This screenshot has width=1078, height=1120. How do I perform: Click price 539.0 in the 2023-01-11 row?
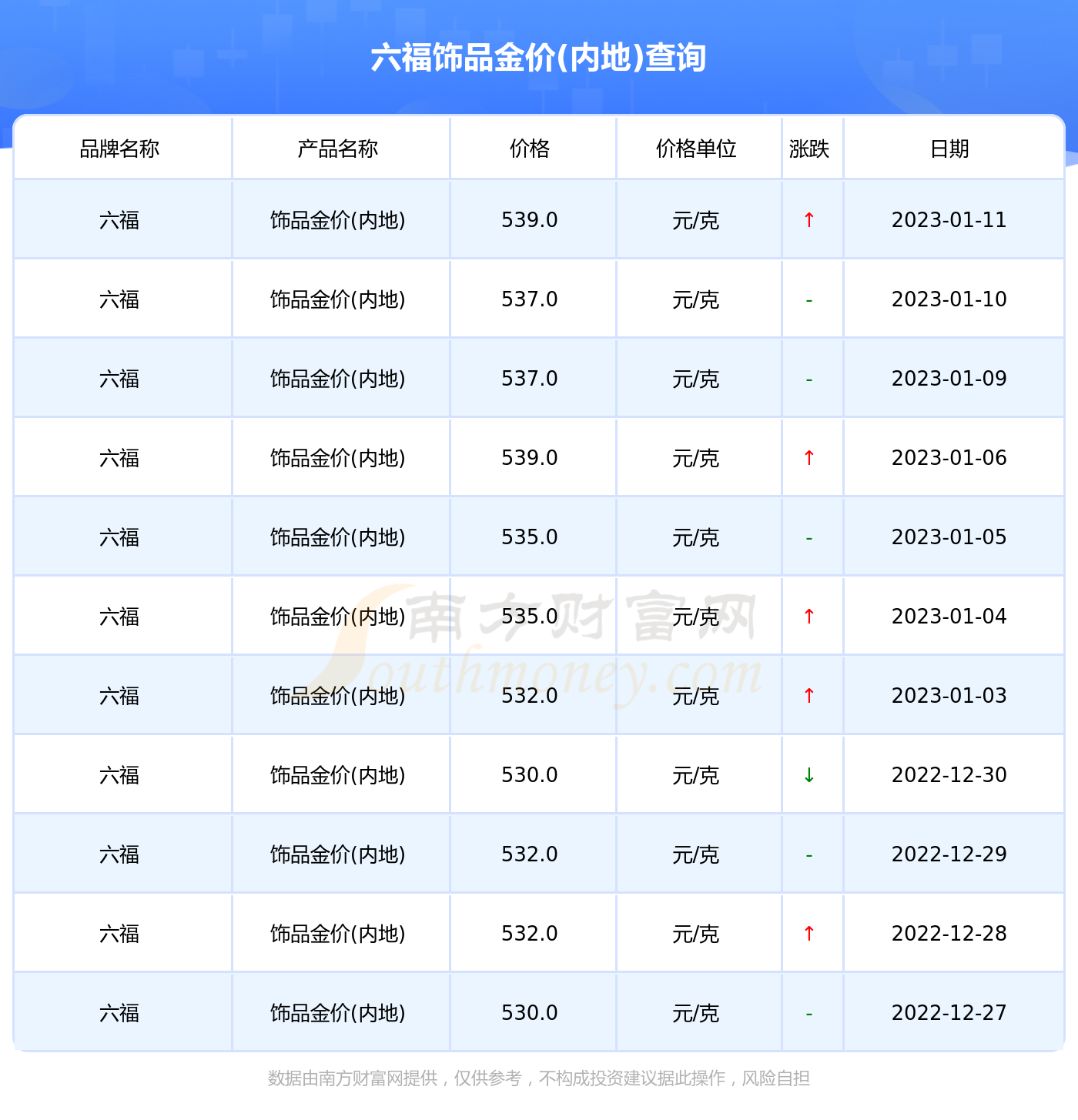530,220
